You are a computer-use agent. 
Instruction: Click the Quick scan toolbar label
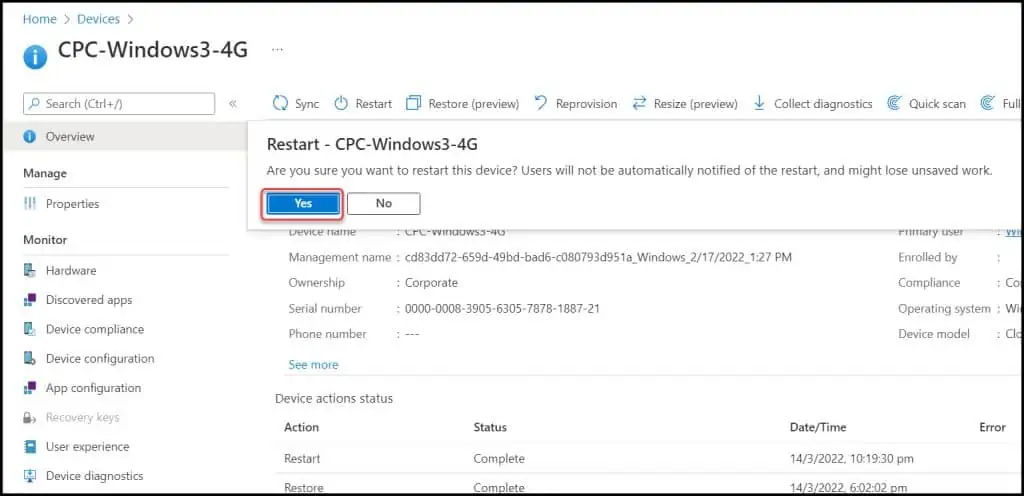938,104
